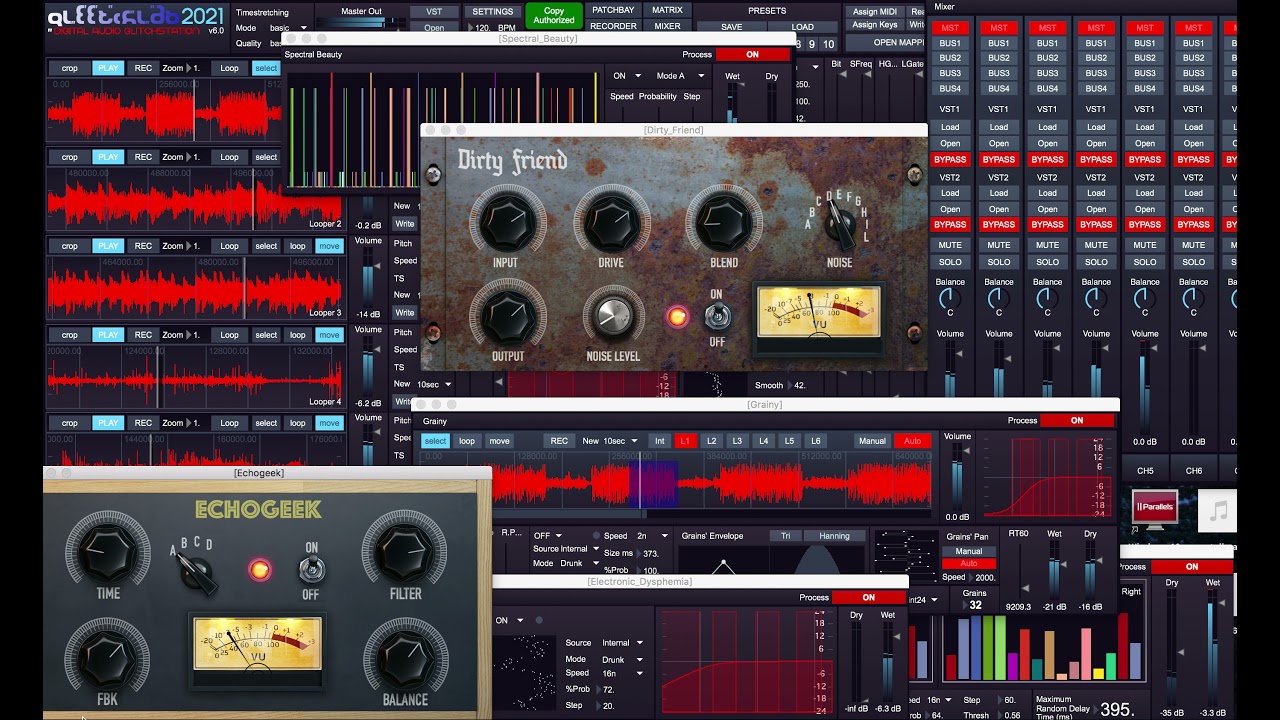The height and width of the screenshot is (720, 1280).
Task: Enable Auto mode in the Grainy toolbar
Action: tap(912, 441)
